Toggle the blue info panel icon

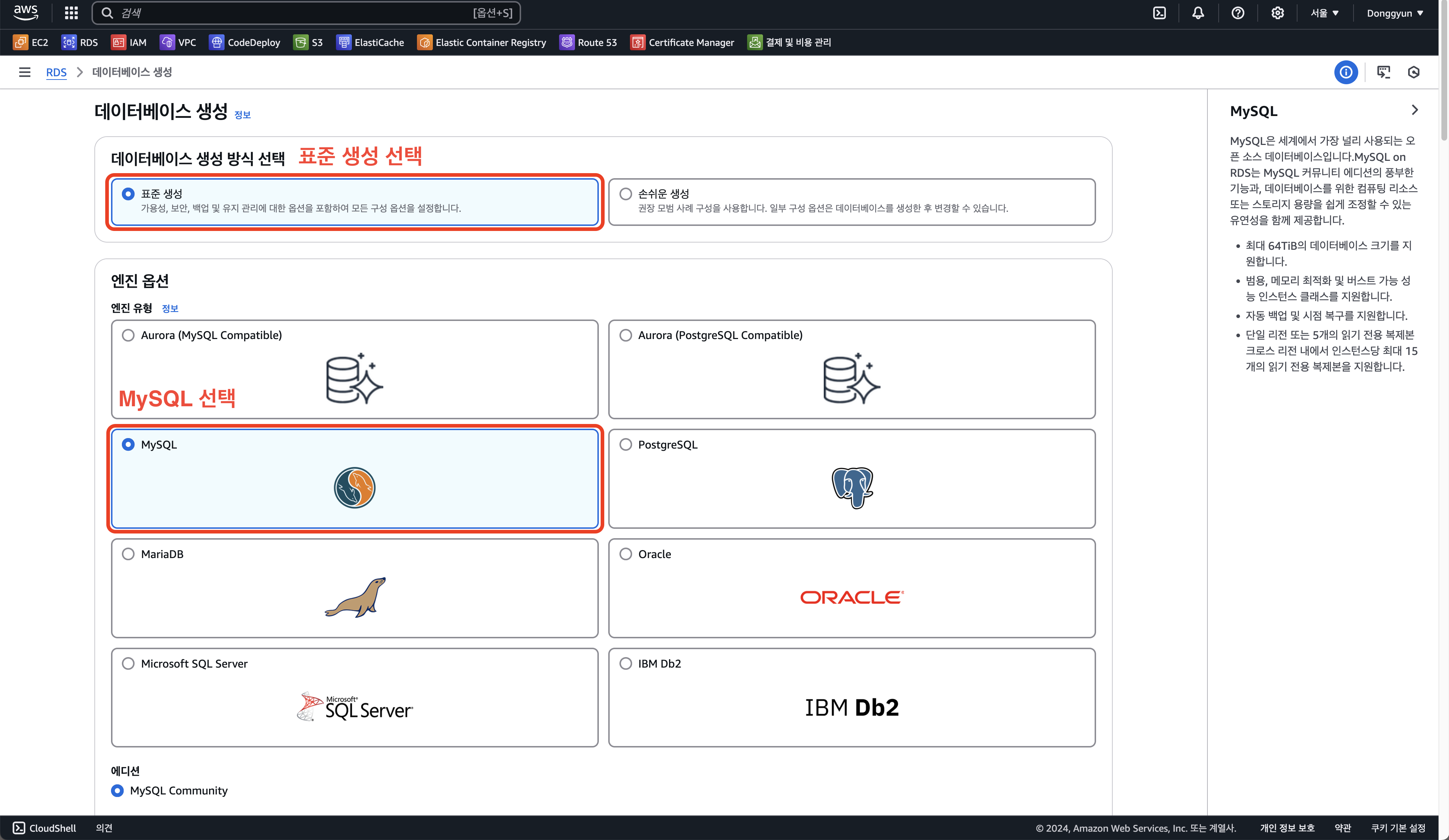point(1346,72)
